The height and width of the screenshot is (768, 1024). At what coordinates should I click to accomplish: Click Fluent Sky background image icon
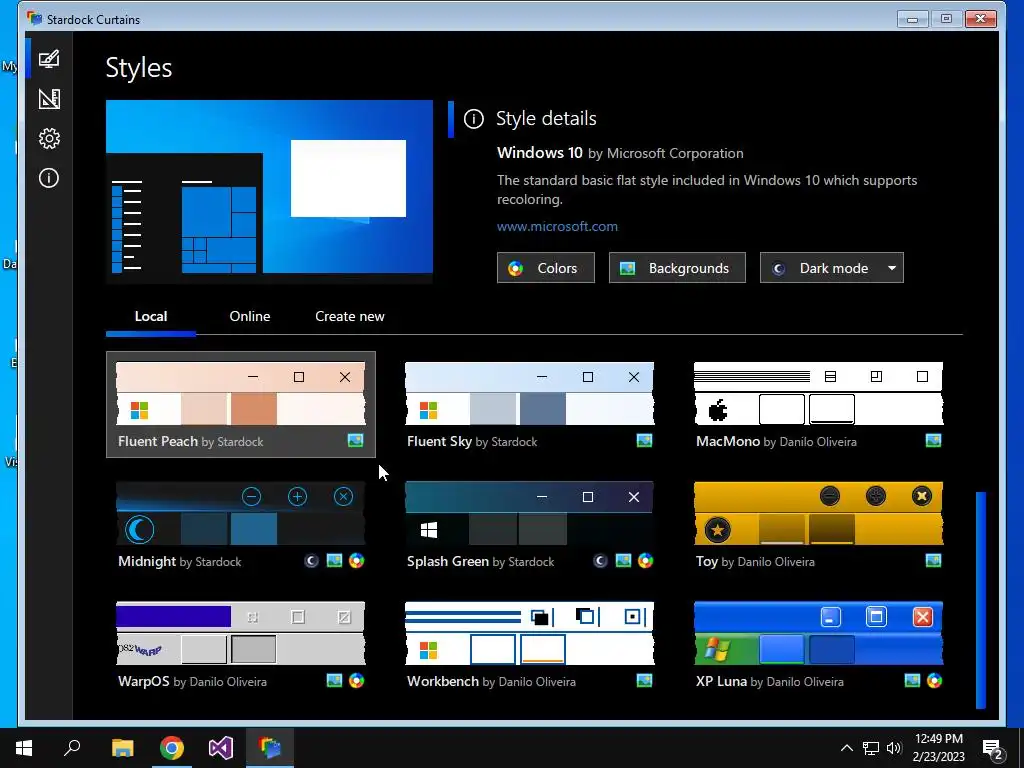tap(645, 441)
